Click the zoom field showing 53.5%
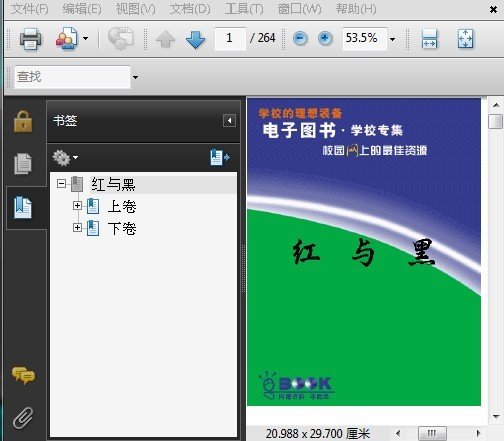Image resolution: width=504 pixels, height=441 pixels. pos(365,38)
